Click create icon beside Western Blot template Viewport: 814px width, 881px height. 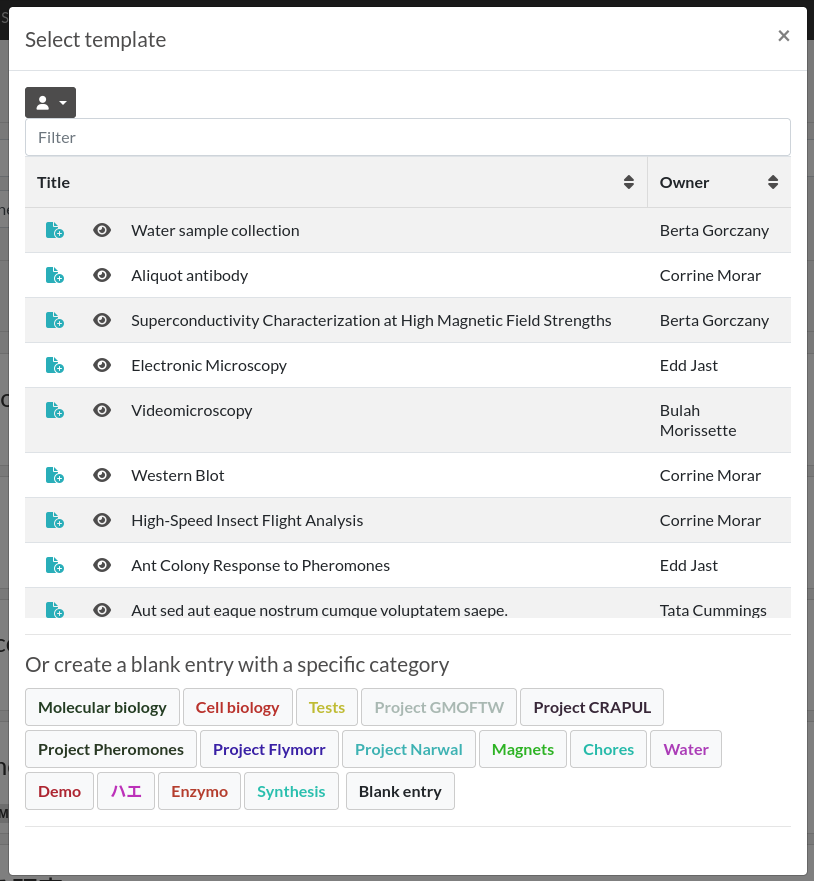pos(55,476)
